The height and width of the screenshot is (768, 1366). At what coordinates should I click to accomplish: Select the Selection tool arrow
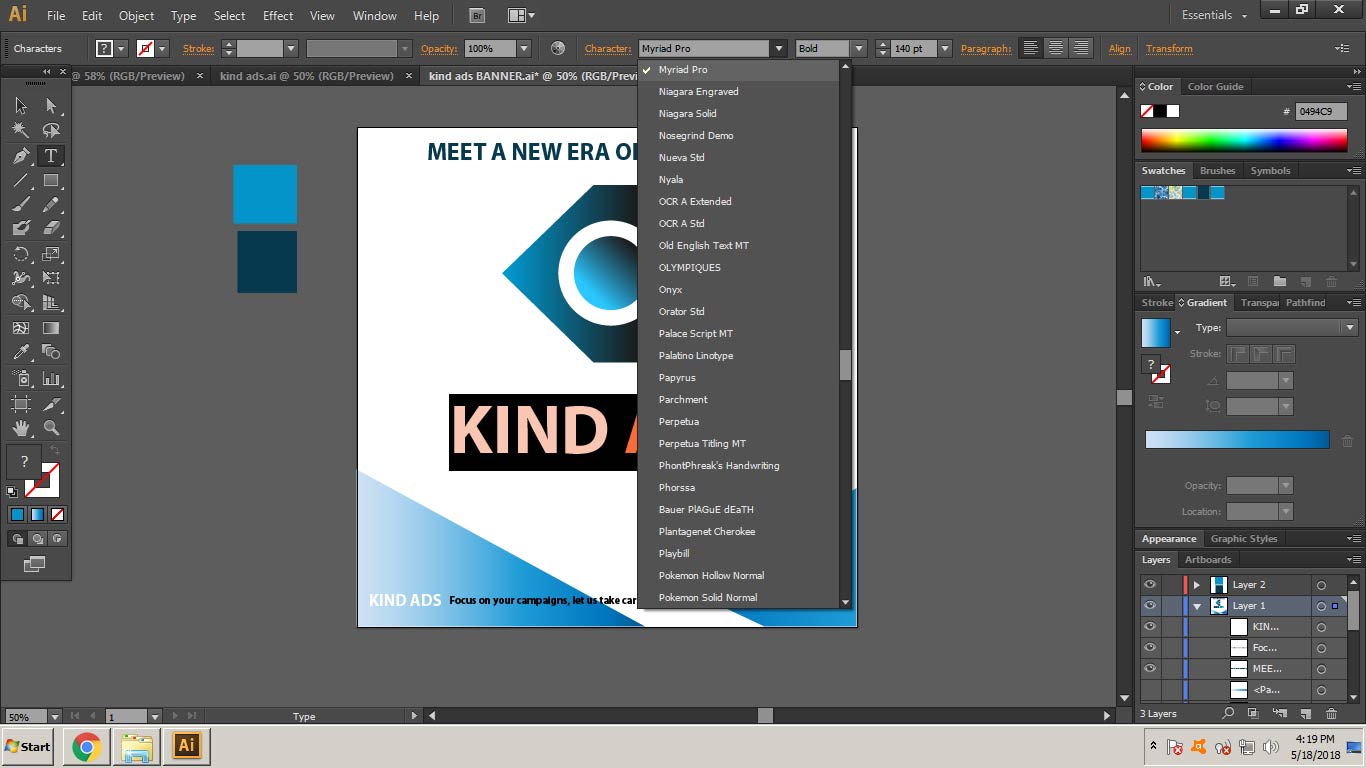[21, 106]
